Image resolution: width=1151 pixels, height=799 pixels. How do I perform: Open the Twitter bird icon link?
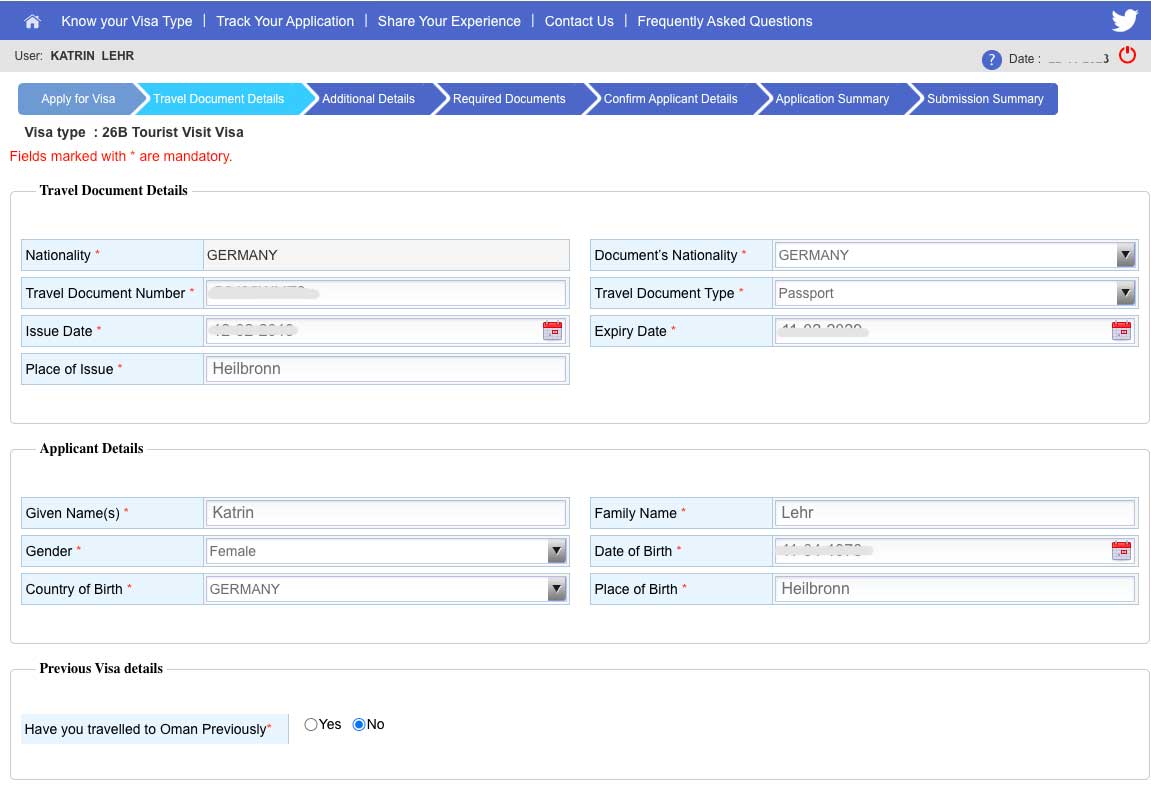click(1124, 21)
